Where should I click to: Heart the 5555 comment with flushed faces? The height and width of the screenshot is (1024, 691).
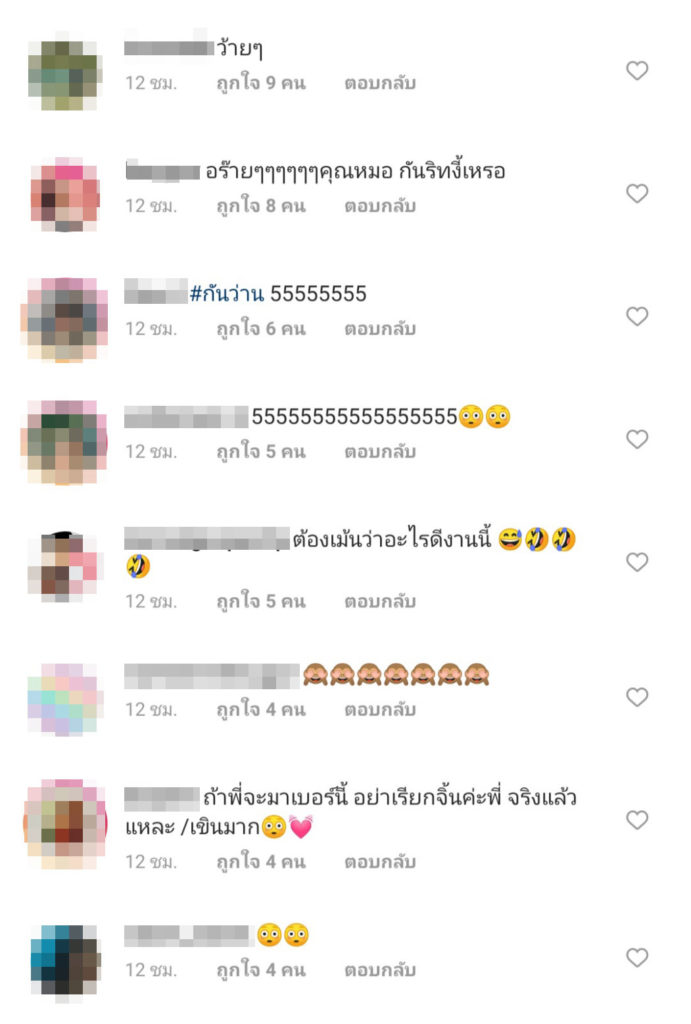(637, 438)
